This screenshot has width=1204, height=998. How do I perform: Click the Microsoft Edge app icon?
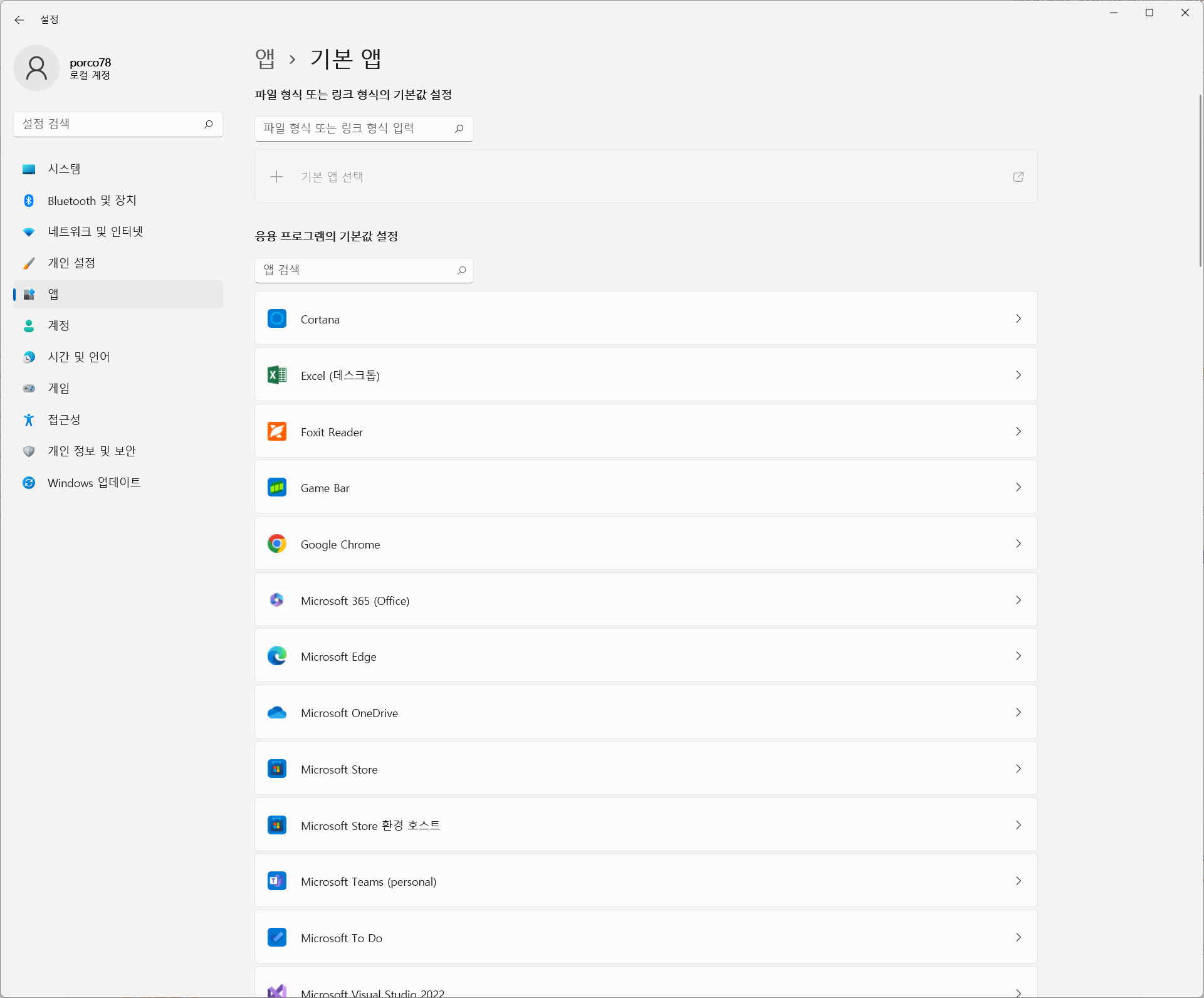pyautogui.click(x=277, y=656)
